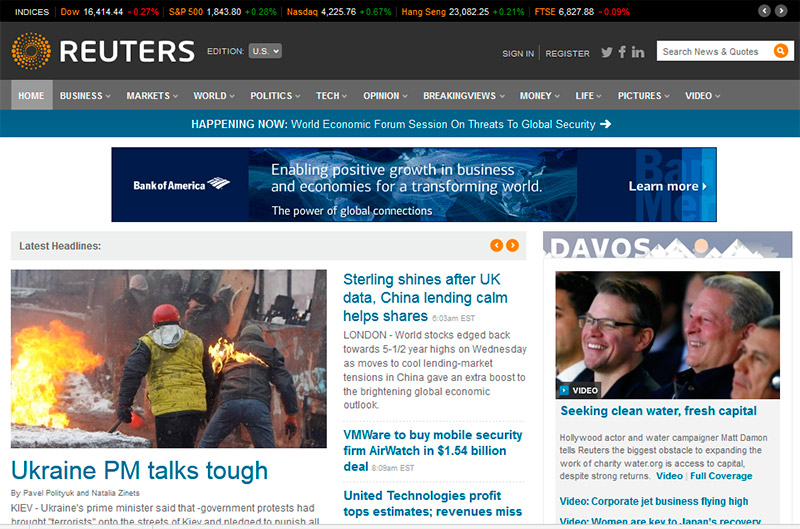Open the Ukraine PM talks tough headline
Viewport: 800px width, 529px height.
(x=139, y=470)
